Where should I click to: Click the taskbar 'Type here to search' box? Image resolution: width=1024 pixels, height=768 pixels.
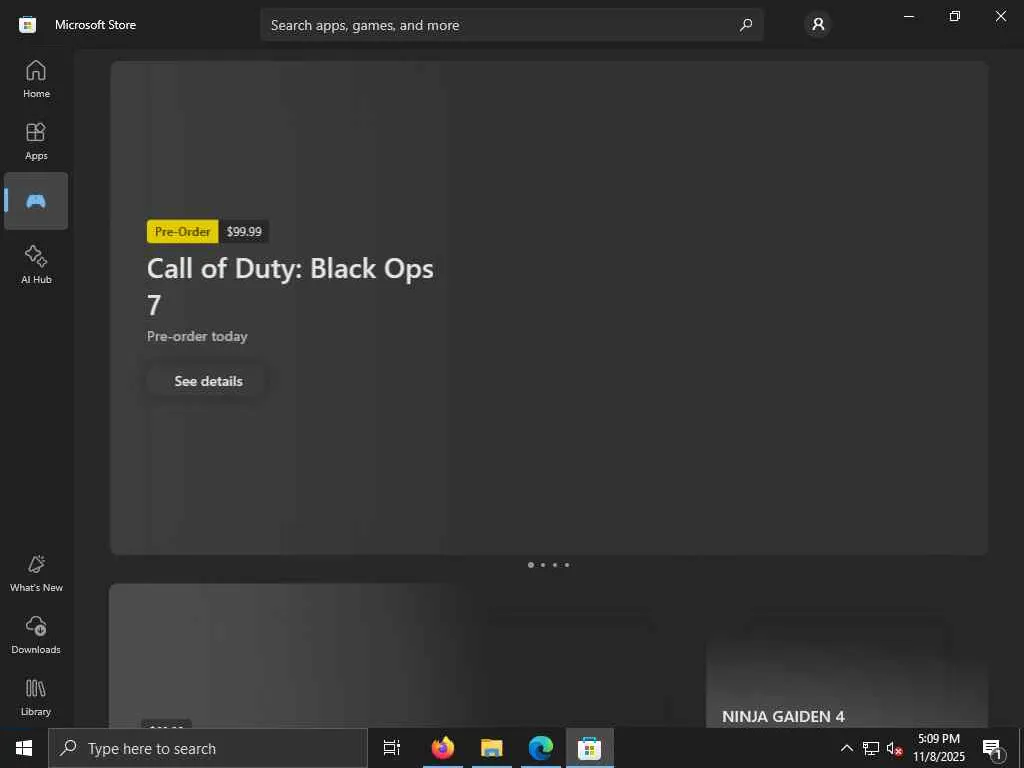(208, 748)
